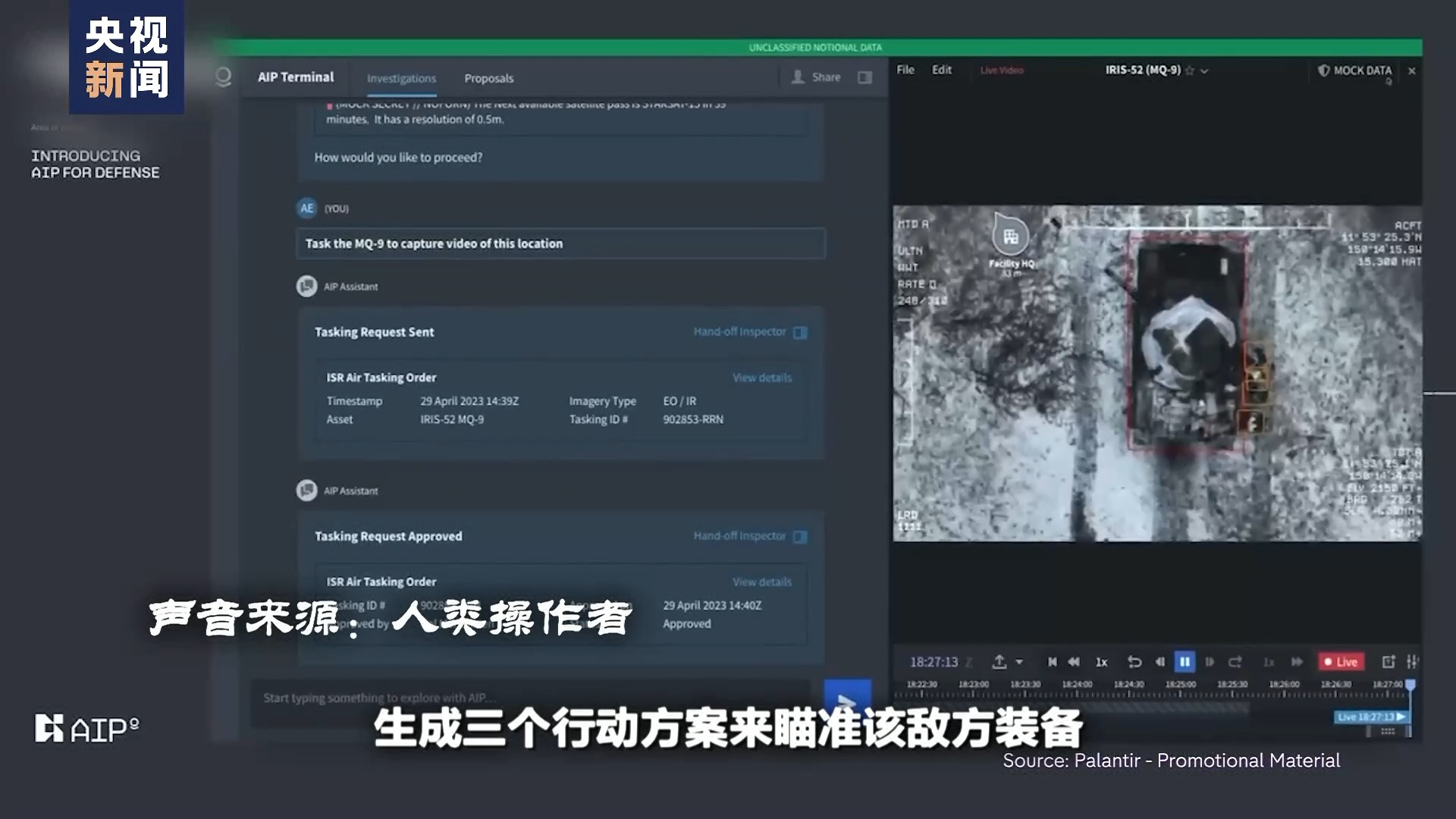The image size is (1456, 819).
Task: Click the add-annotation icon next to Live
Action: (1389, 662)
